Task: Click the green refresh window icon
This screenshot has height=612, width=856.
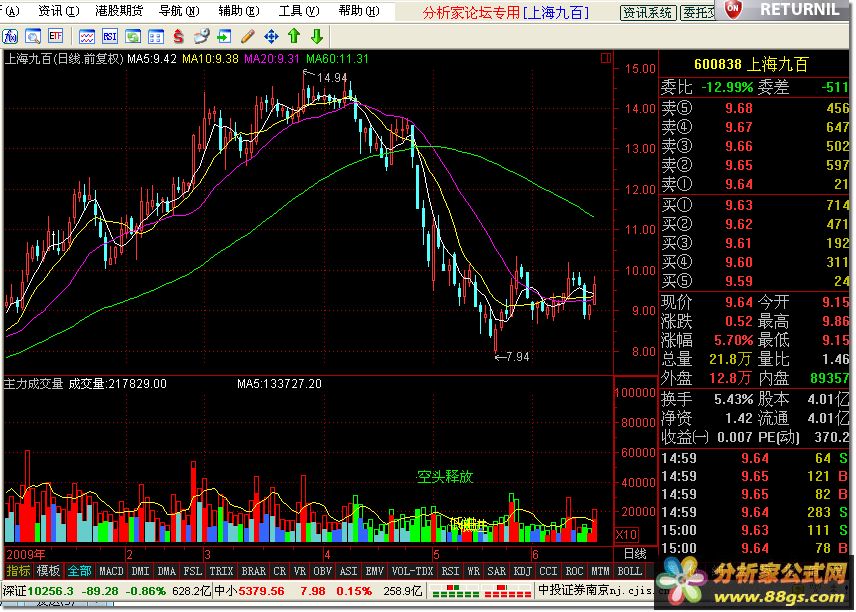Action: 133,37
